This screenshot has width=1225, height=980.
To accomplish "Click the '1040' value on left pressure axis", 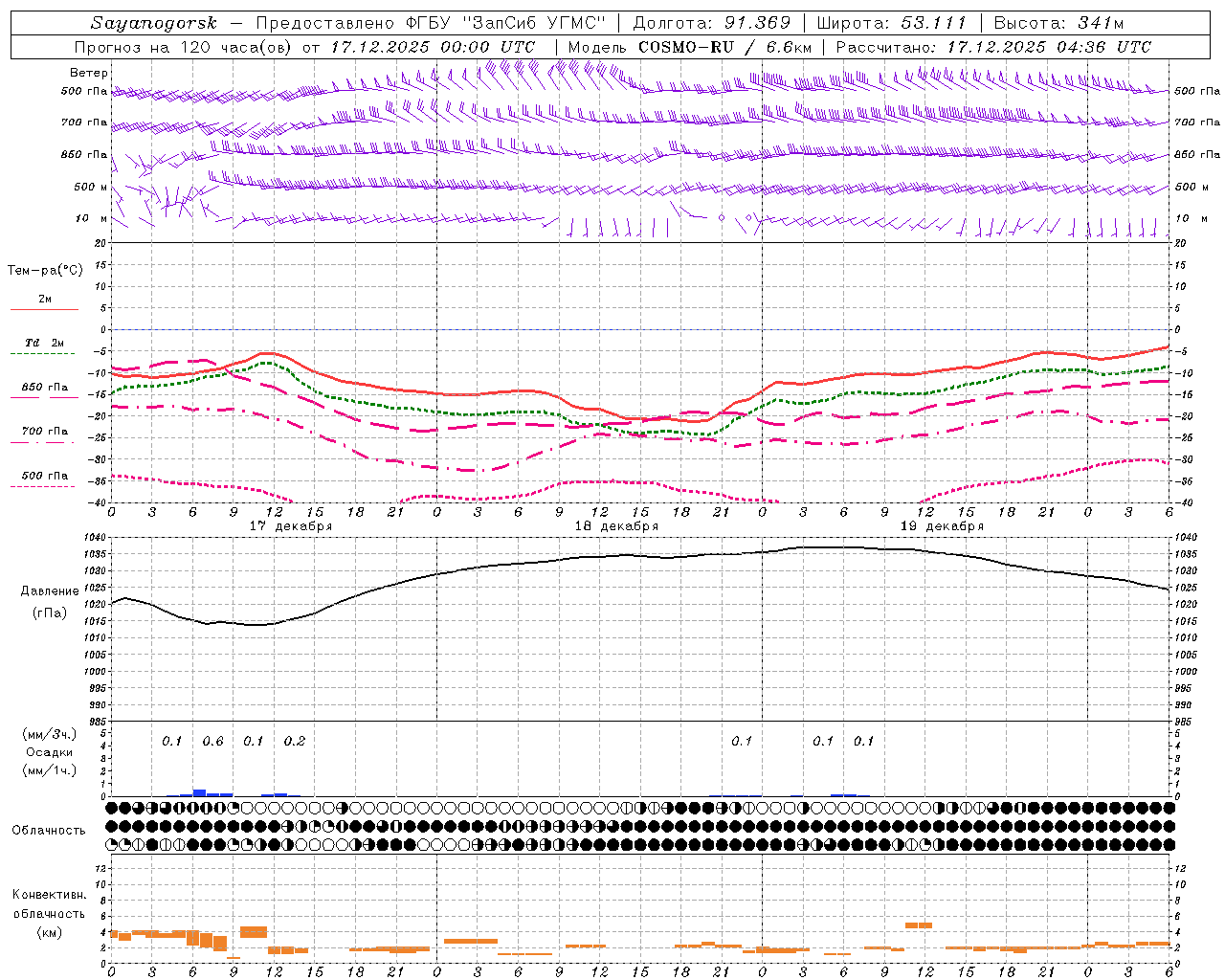I will pos(98,538).
